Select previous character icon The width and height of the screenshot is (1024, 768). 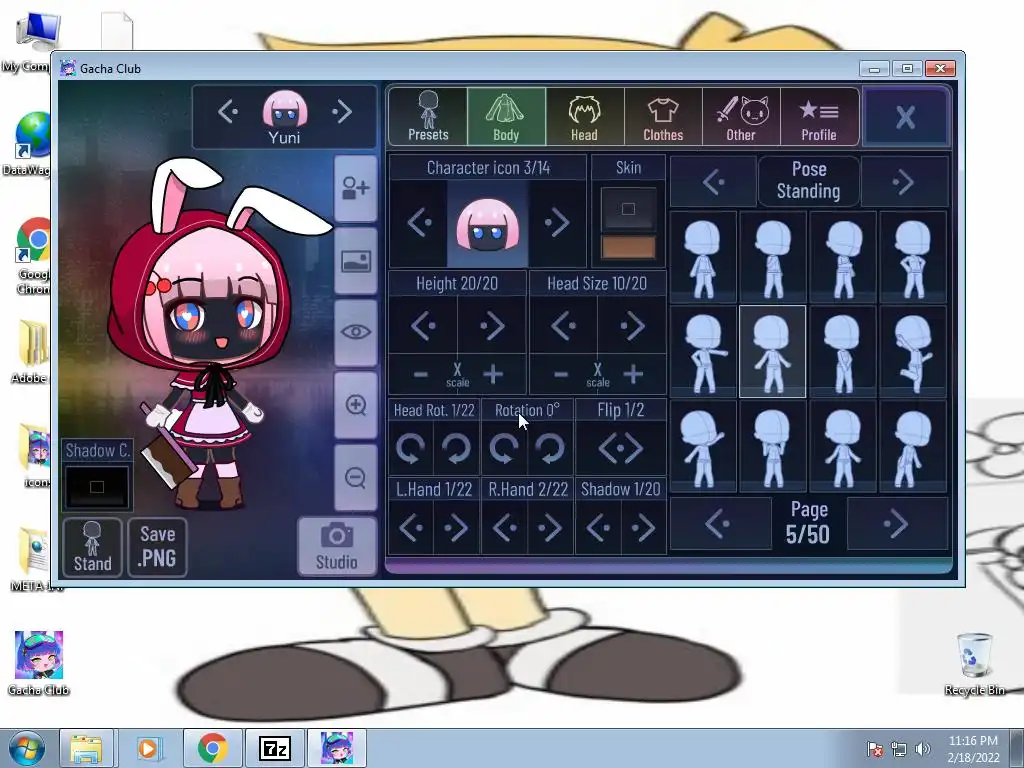(x=419, y=223)
